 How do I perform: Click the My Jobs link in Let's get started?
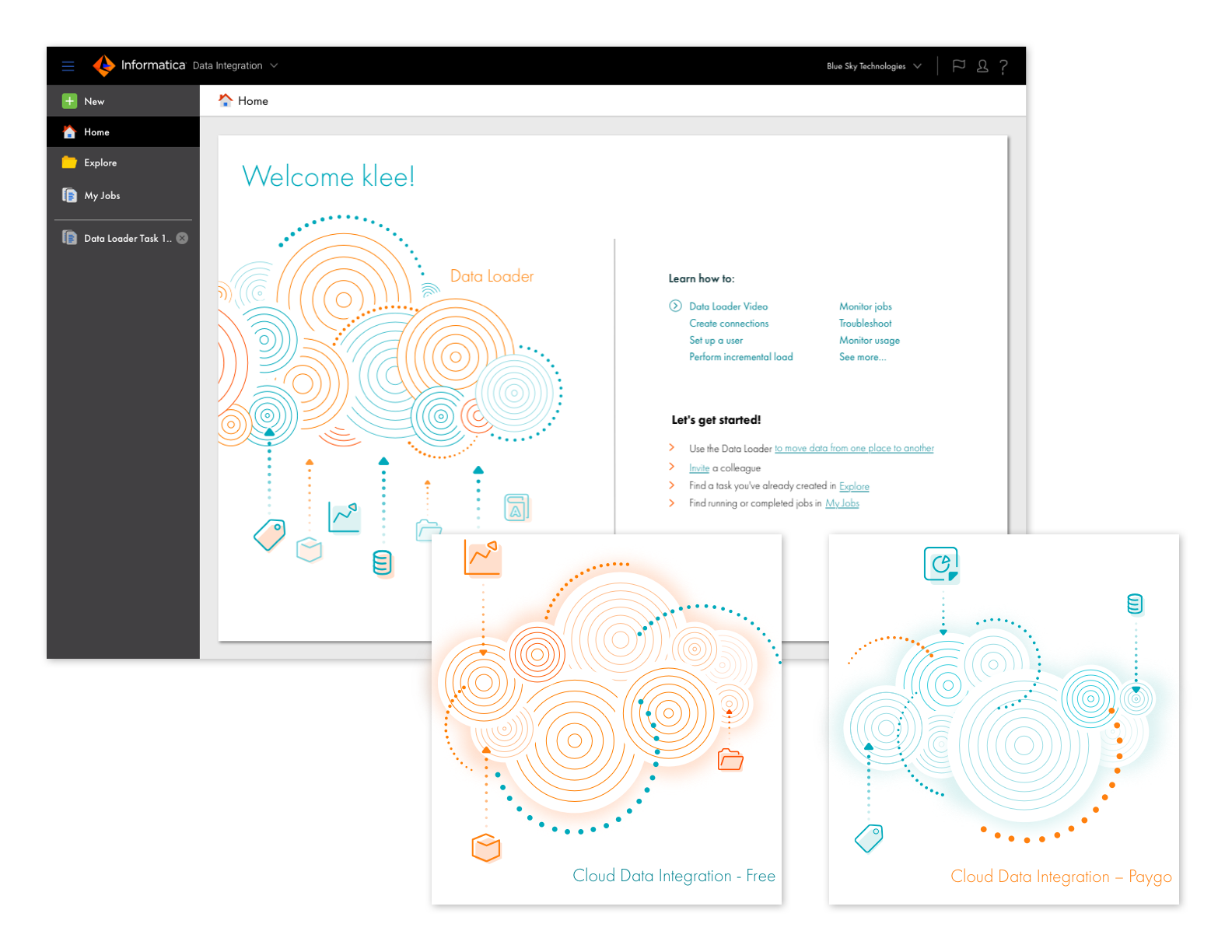tap(842, 503)
